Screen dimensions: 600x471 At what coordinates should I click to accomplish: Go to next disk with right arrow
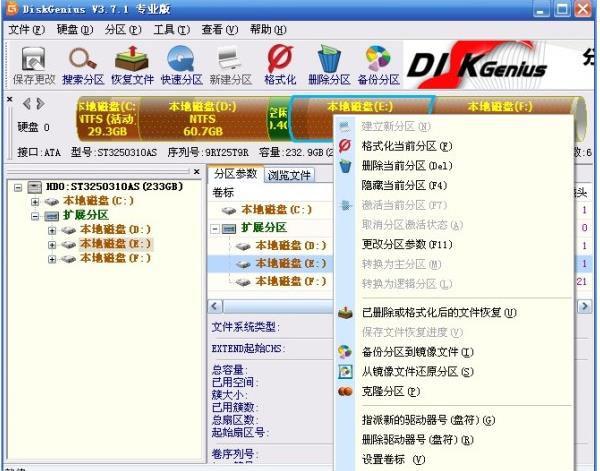click(40, 103)
